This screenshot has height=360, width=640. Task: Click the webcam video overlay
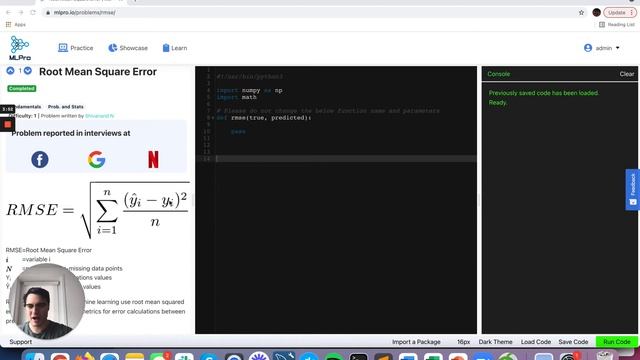(46, 301)
